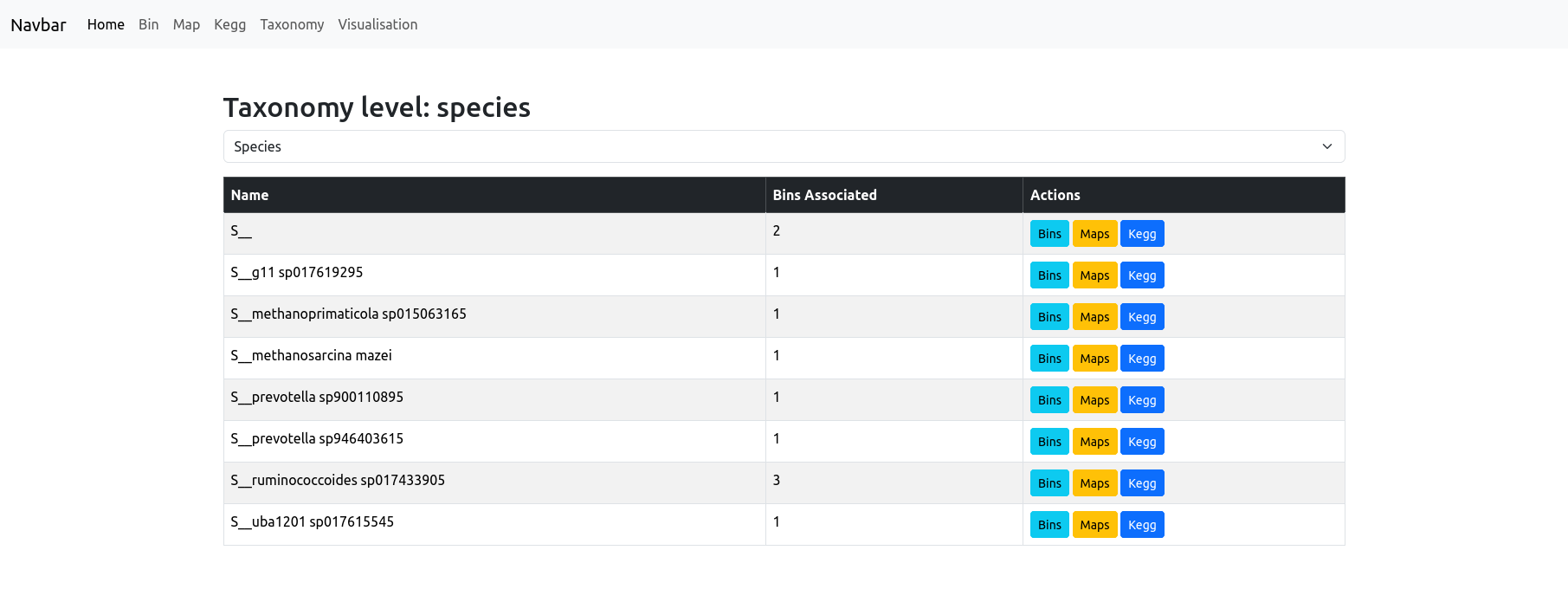This screenshot has width=1568, height=615.
Task: Navigate to the Map page
Action: (186, 24)
